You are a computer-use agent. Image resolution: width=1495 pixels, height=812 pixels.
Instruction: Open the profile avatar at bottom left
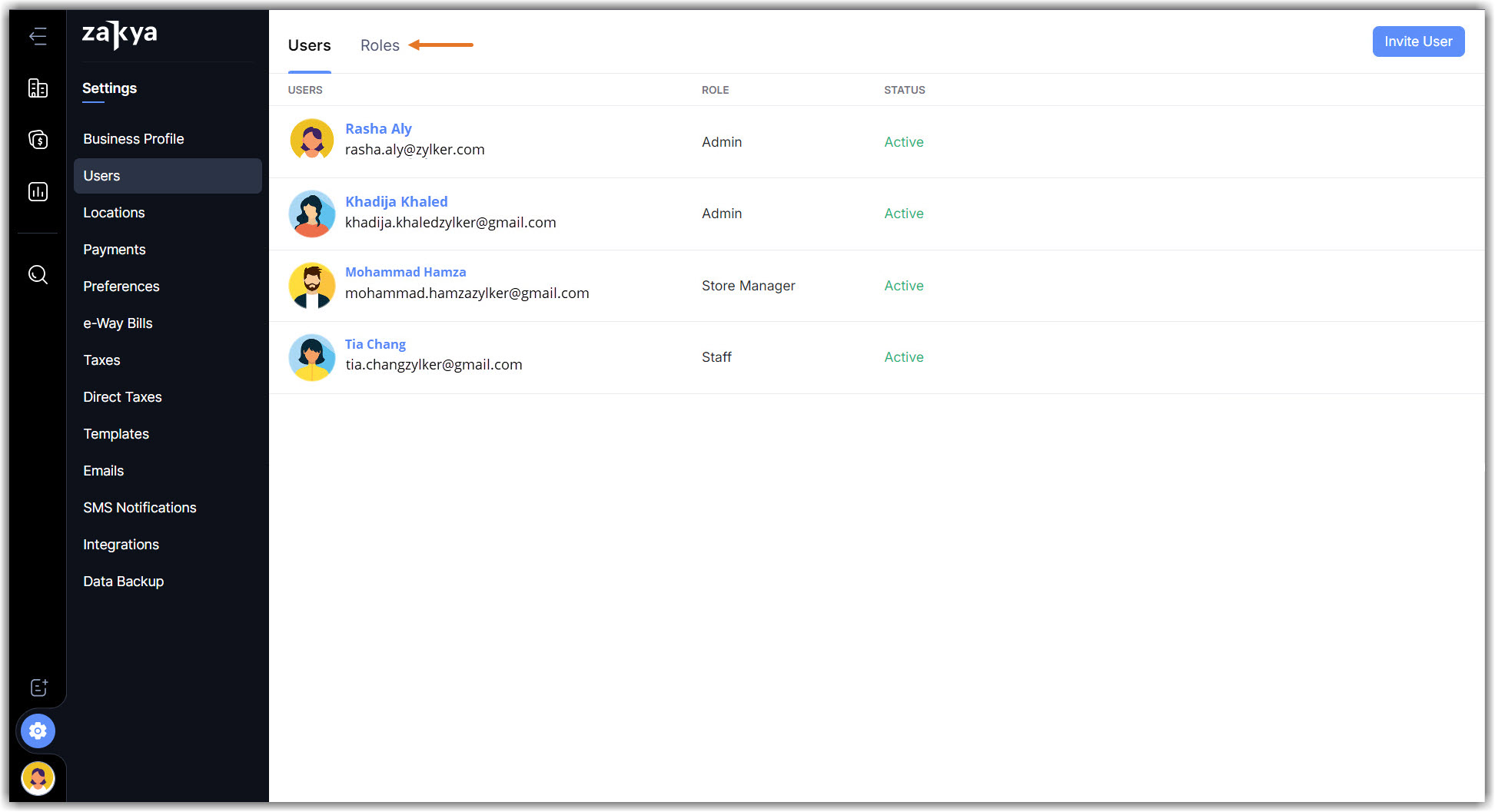(38, 778)
